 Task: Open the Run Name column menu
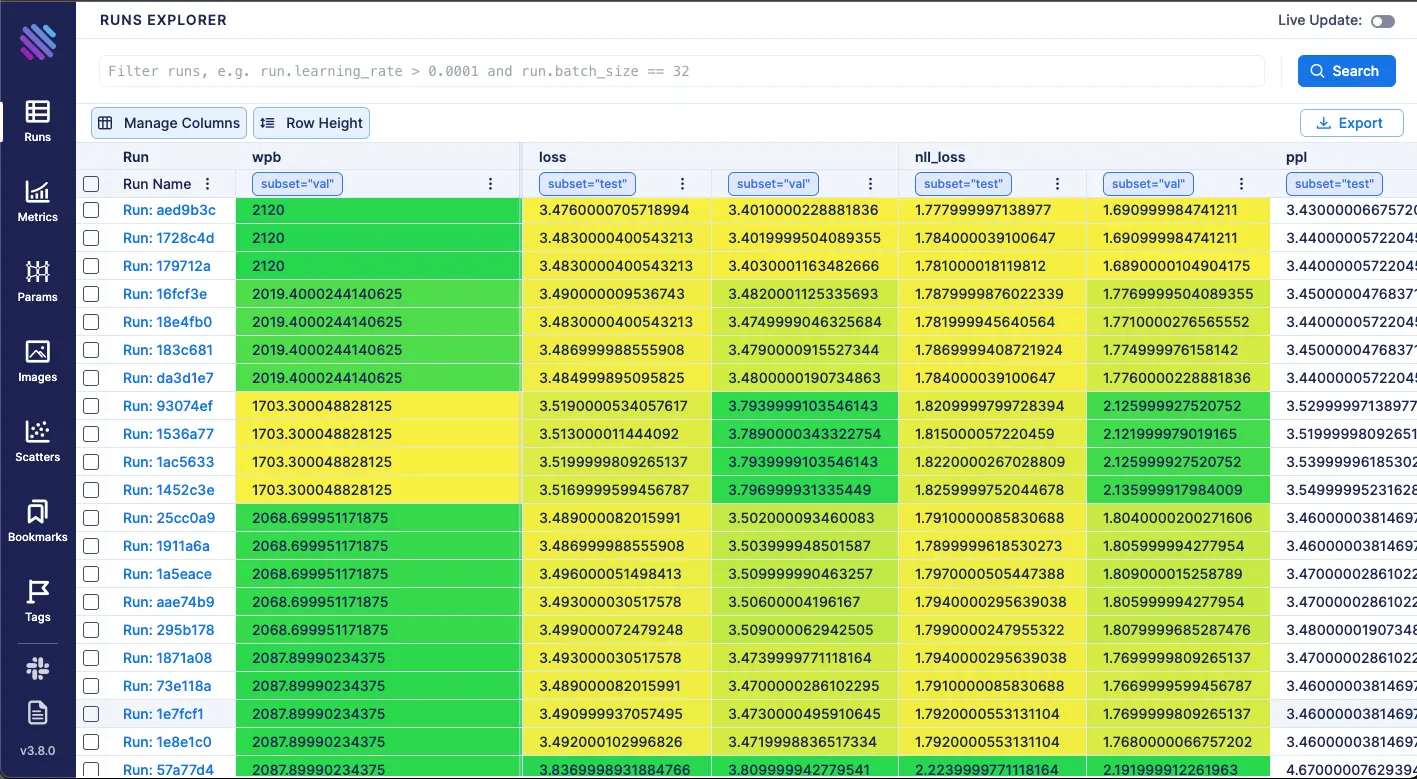(x=208, y=184)
